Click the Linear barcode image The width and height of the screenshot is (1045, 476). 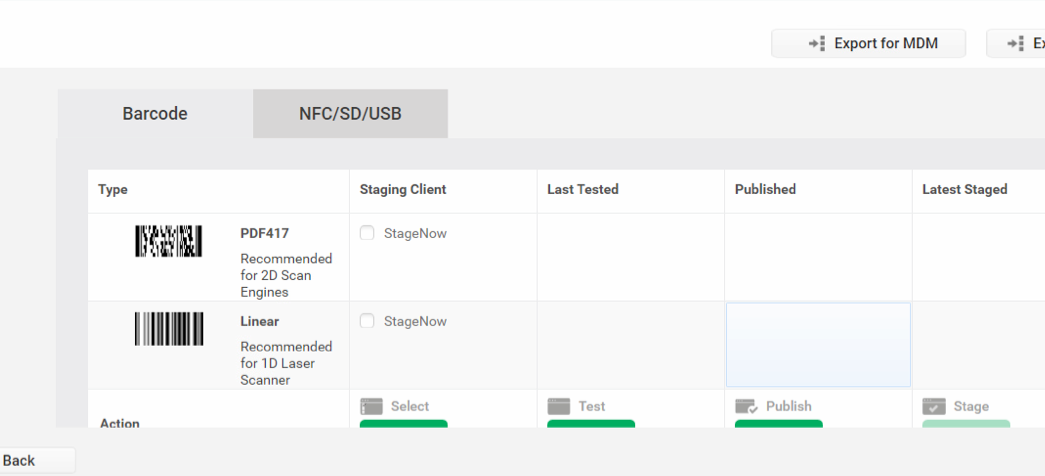coord(169,329)
